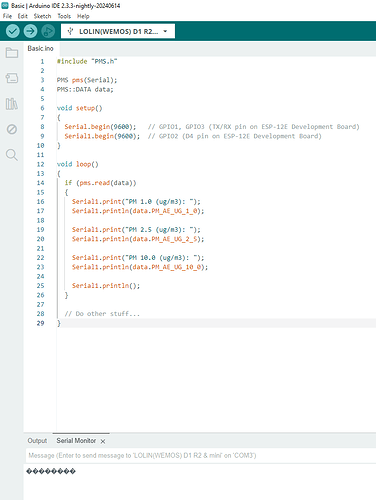376x500 pixels.
Task: Click the println data.PM_AE_UG_1_0 line
Action: (138, 211)
